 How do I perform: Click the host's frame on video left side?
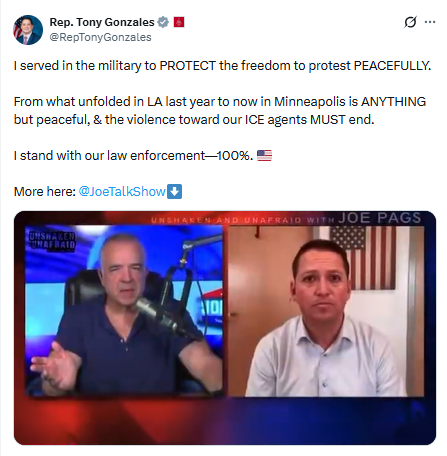[x=124, y=310]
